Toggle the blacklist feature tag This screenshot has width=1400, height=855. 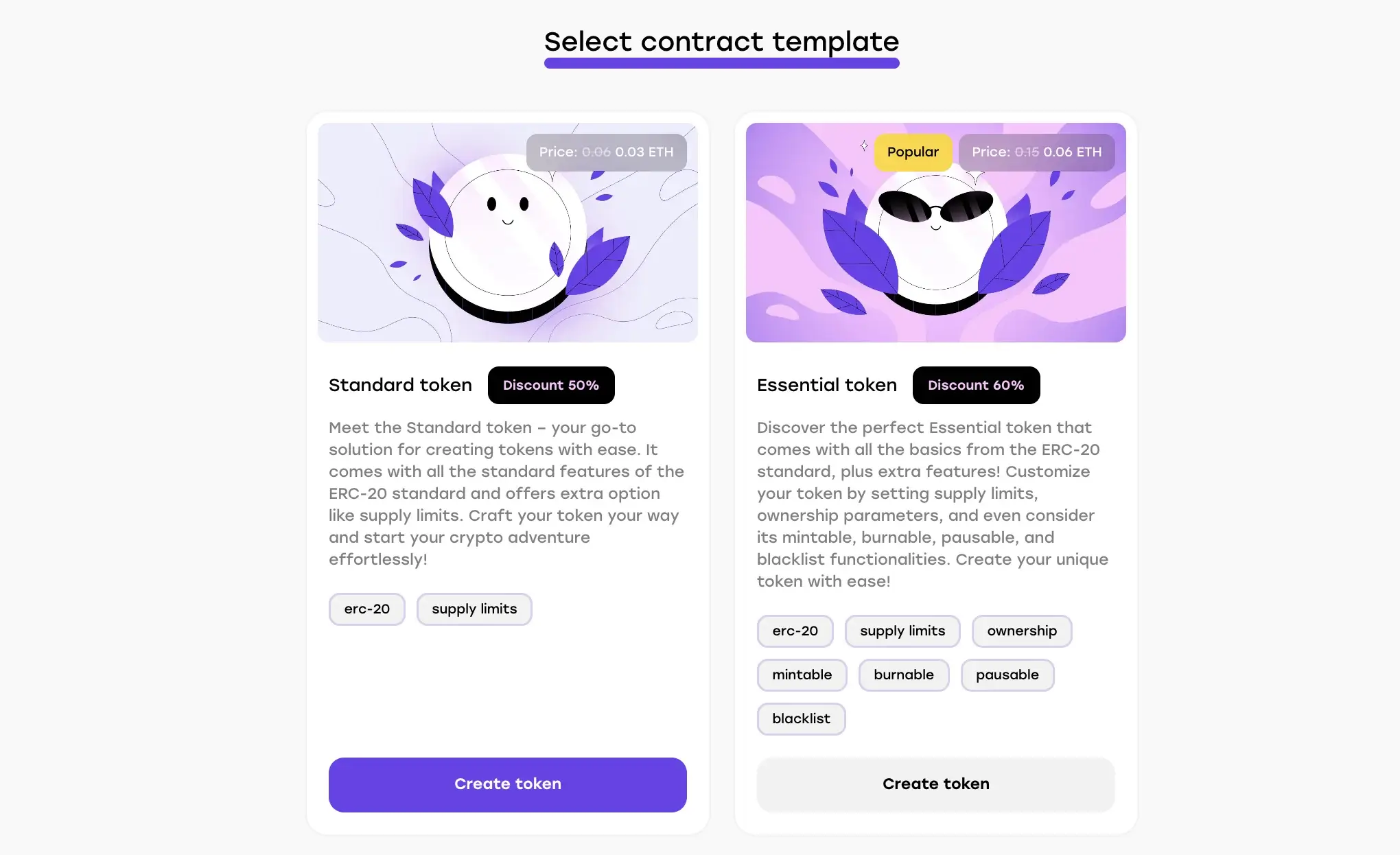[x=801, y=718]
